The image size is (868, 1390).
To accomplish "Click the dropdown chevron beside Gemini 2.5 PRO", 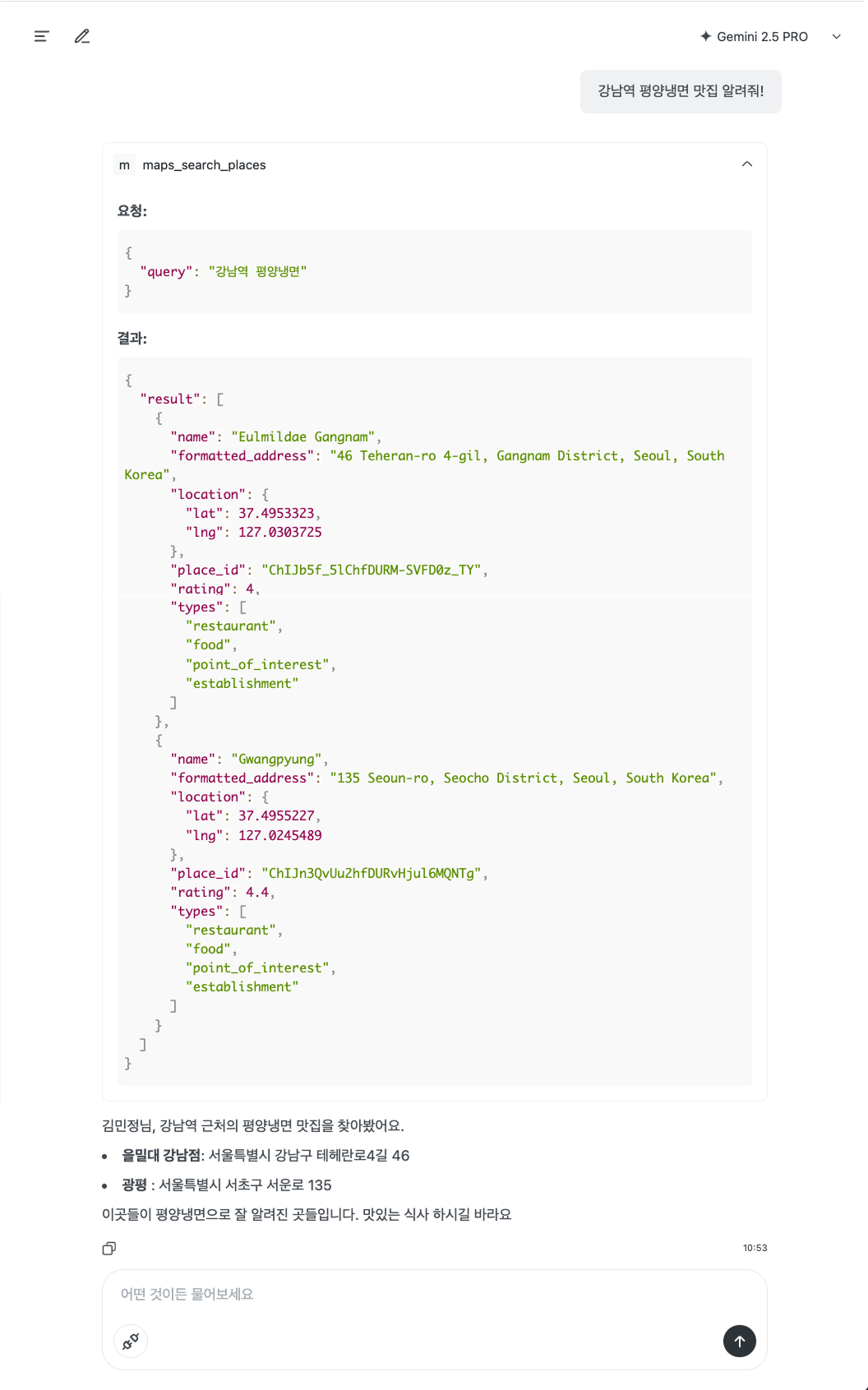I will 837,36.
